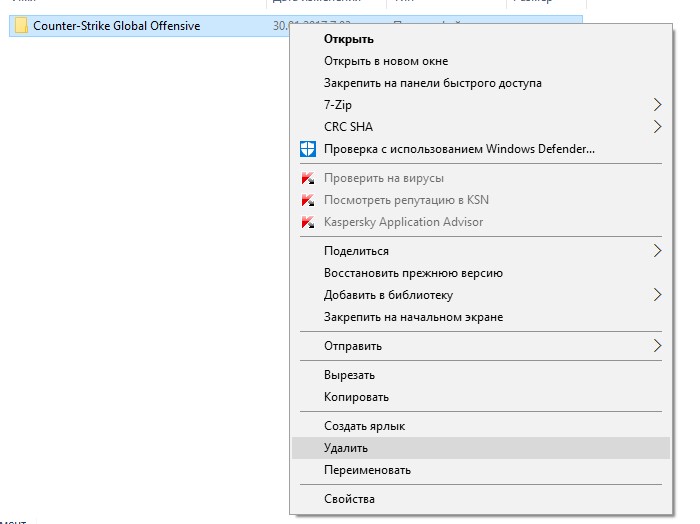This screenshot has height=524, width=700.
Task: Expand the CRC SHA submenu arrow
Action: (657, 127)
